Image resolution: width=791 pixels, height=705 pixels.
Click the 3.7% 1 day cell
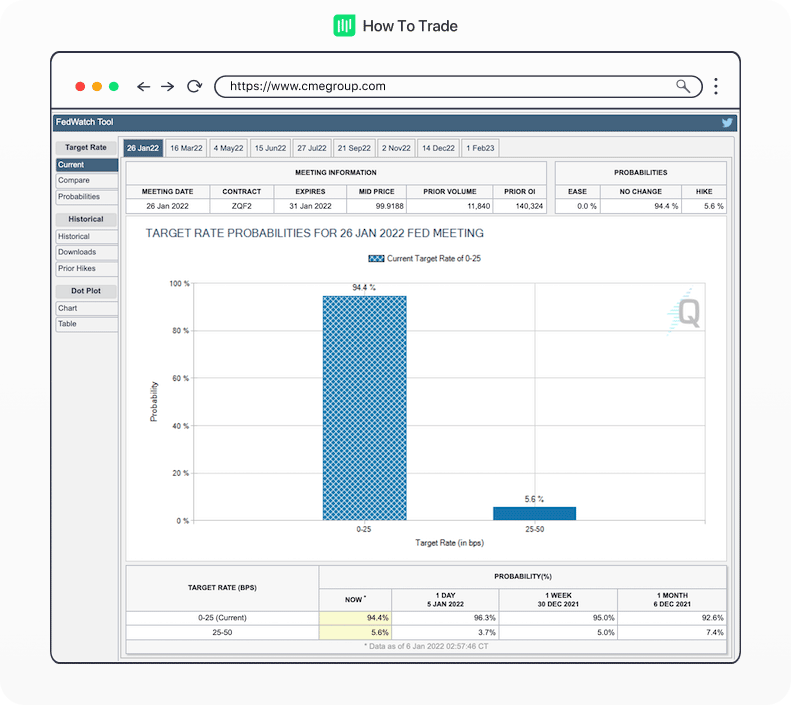[445, 632]
